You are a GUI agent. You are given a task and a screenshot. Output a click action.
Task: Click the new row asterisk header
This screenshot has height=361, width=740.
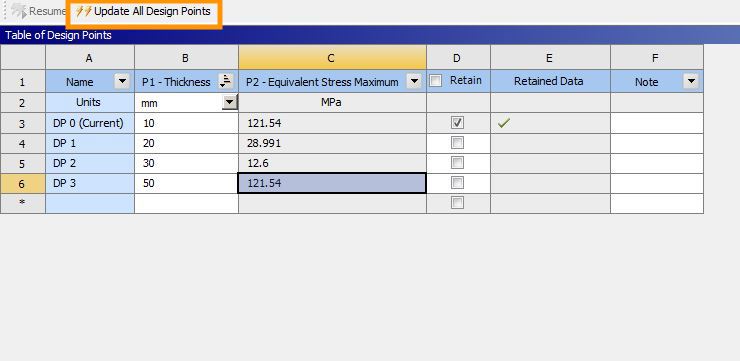23,203
